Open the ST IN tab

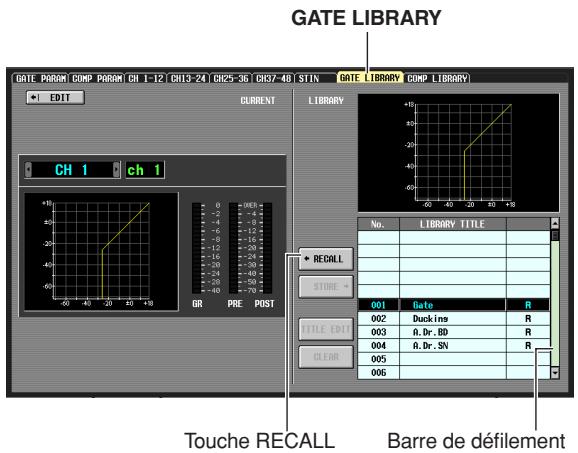[x=309, y=79]
